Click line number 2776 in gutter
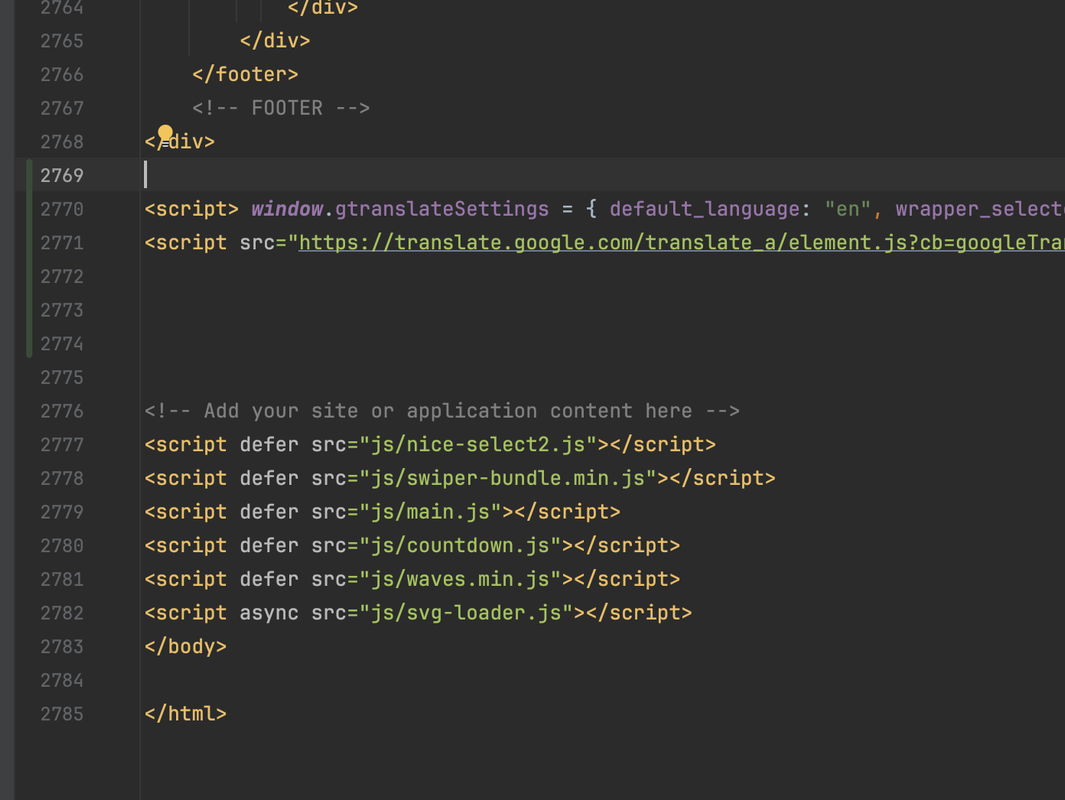1065x800 pixels. click(62, 411)
